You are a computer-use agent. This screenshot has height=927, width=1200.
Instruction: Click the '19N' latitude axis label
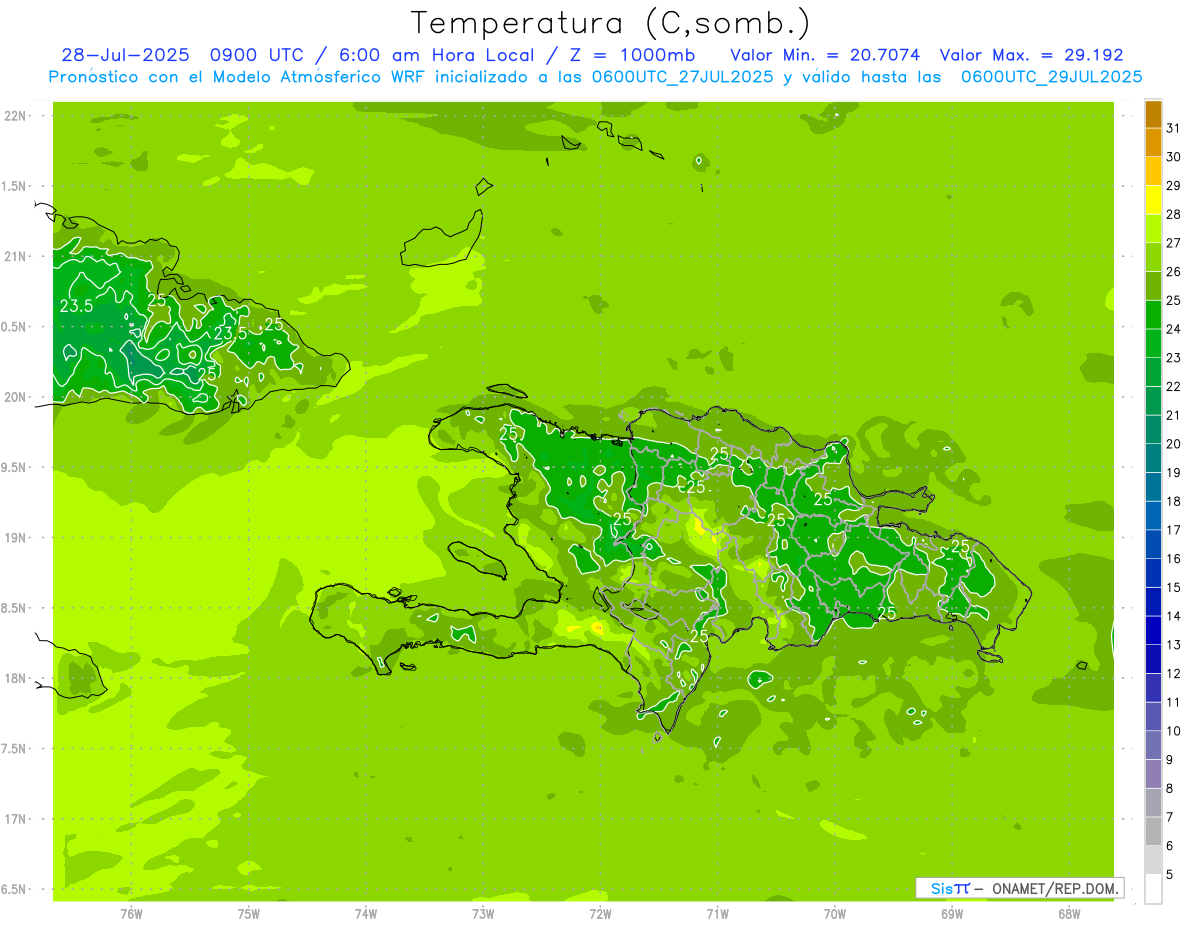pyautogui.click(x=15, y=538)
